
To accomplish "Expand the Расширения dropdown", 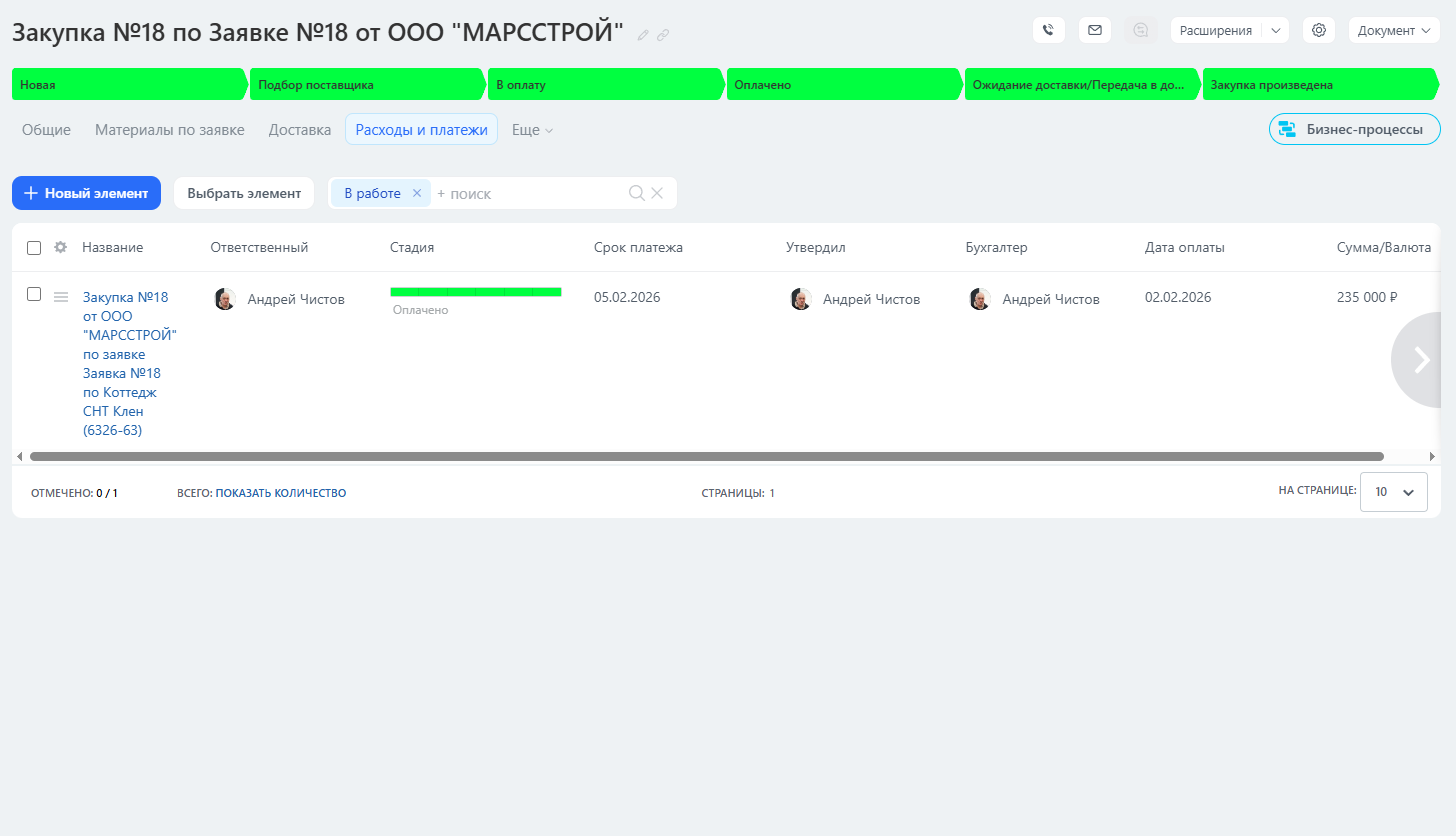I will (1275, 30).
